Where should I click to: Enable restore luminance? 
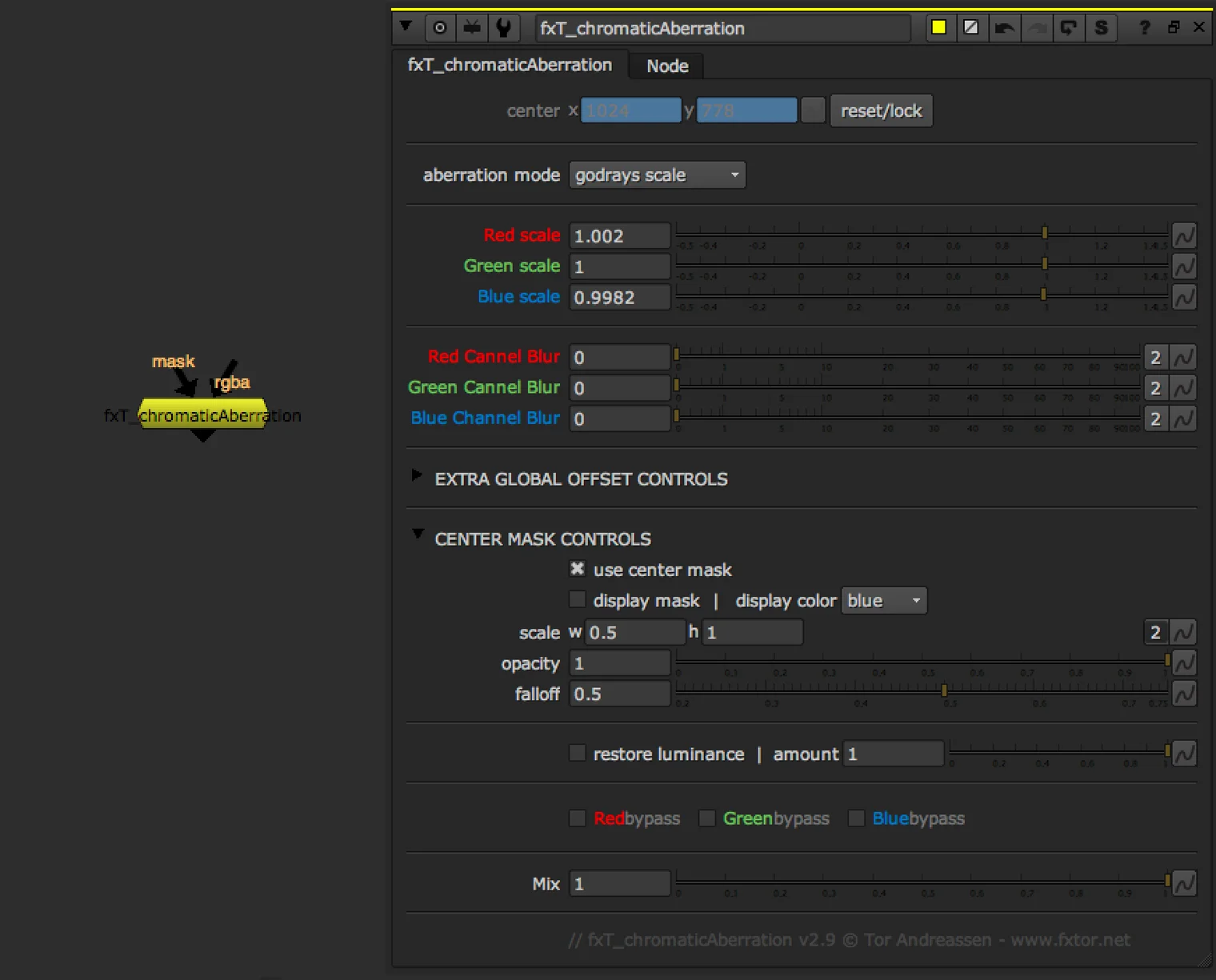click(x=577, y=752)
